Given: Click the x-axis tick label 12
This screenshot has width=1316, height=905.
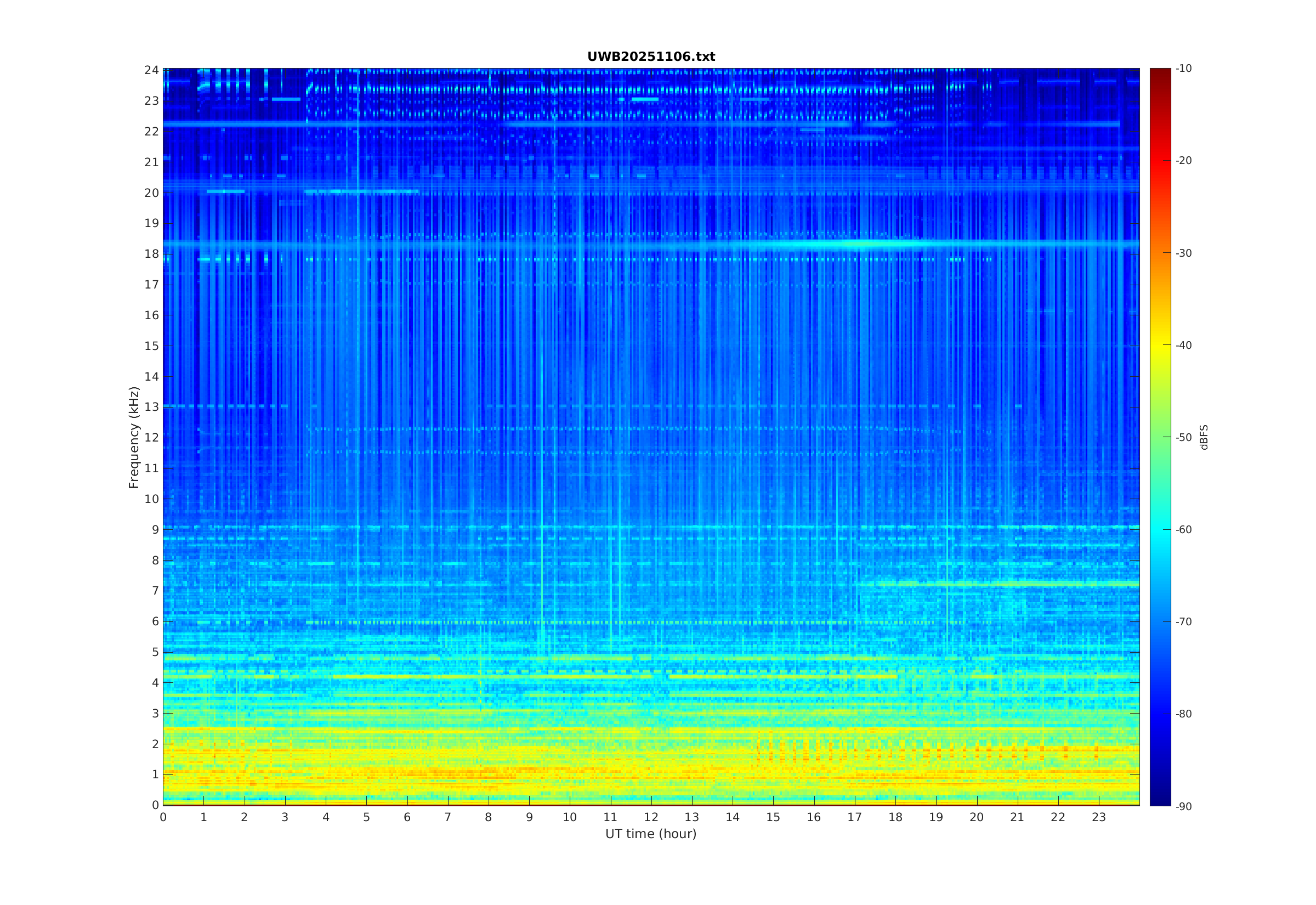Looking at the screenshot, I should (x=651, y=817).
